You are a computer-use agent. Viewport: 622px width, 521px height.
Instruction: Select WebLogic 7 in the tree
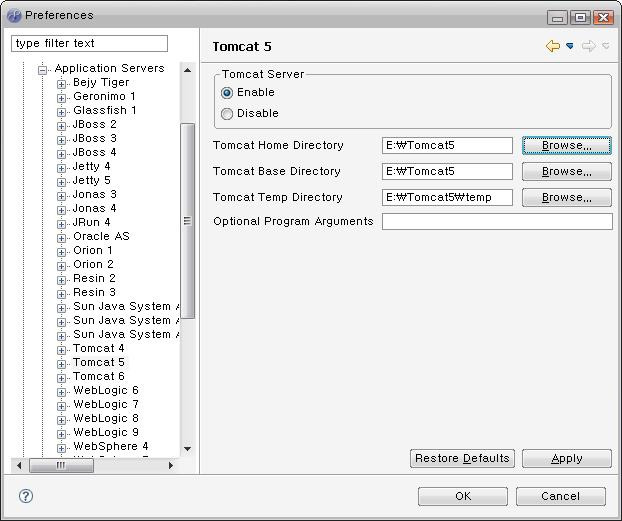click(106, 404)
